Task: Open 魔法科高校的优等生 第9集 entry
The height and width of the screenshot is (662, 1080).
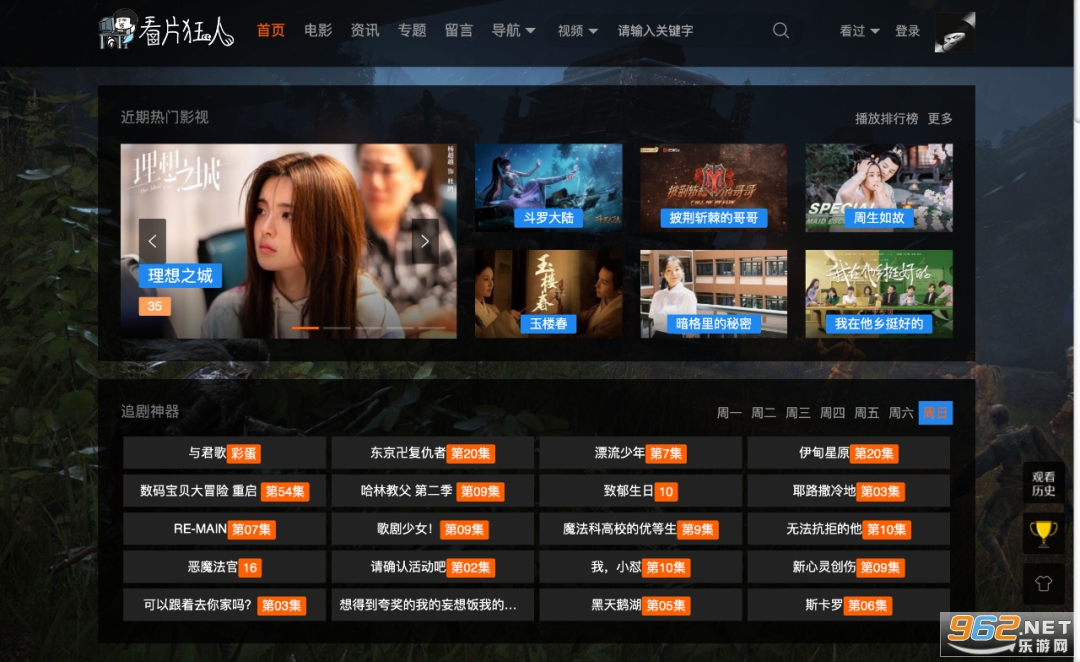Action: pyautogui.click(x=641, y=529)
